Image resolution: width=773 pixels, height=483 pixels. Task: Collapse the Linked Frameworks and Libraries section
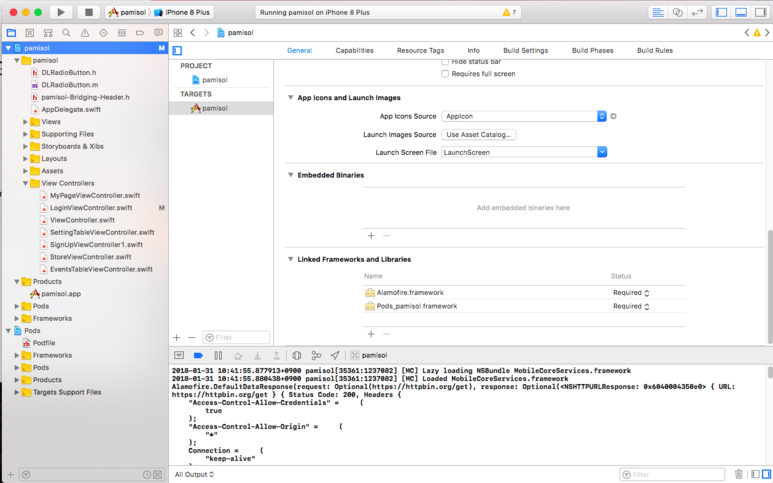[x=290, y=259]
